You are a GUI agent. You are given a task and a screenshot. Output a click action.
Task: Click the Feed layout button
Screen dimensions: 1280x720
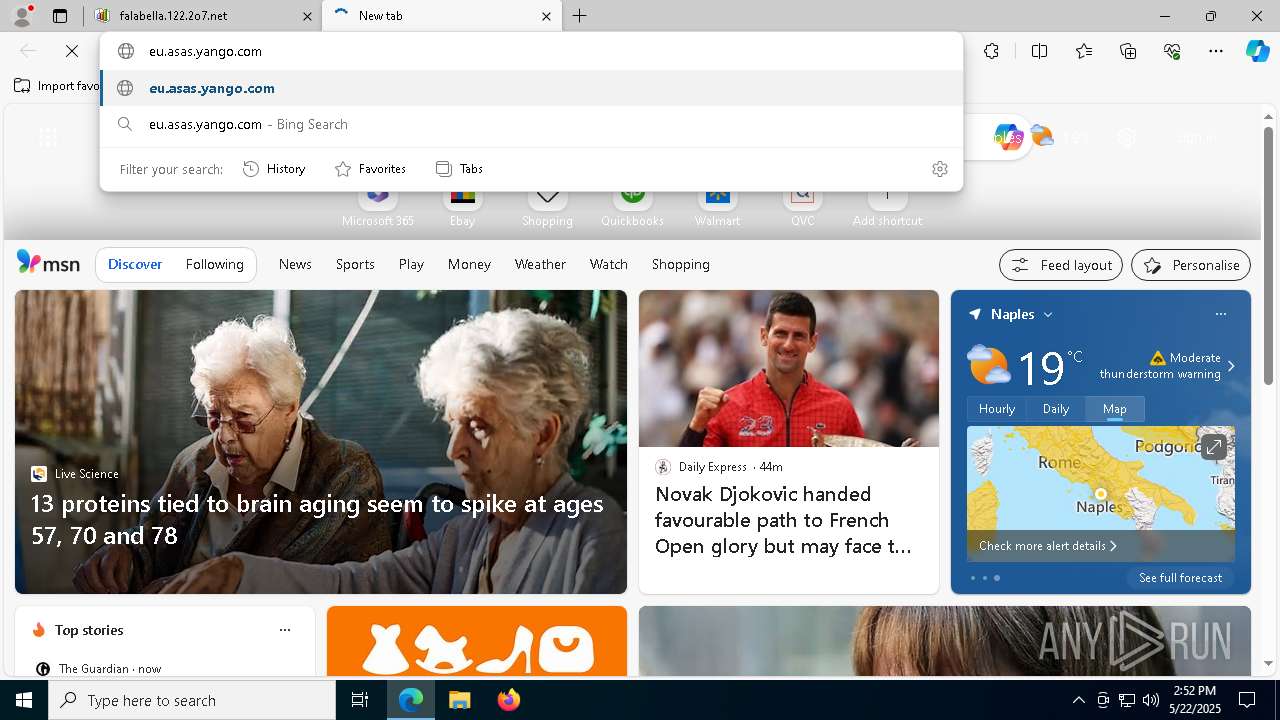(1061, 265)
